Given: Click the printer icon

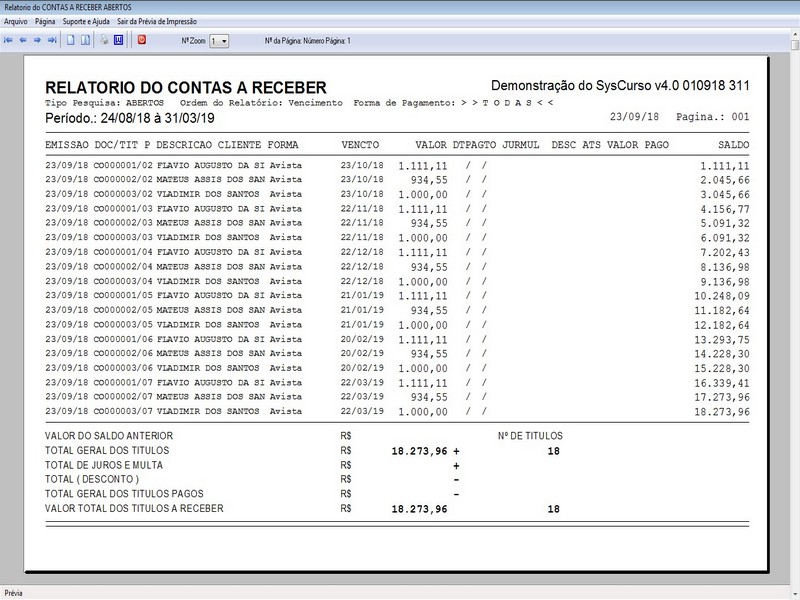Looking at the screenshot, I should (104, 40).
